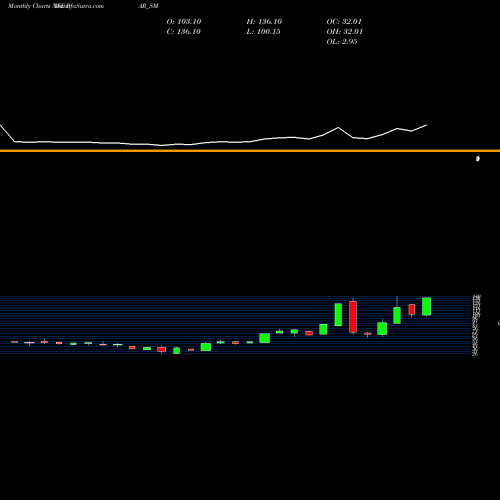Click the 'Monthly Charts' title text
This screenshot has width=500, height=500.
(30, 6)
